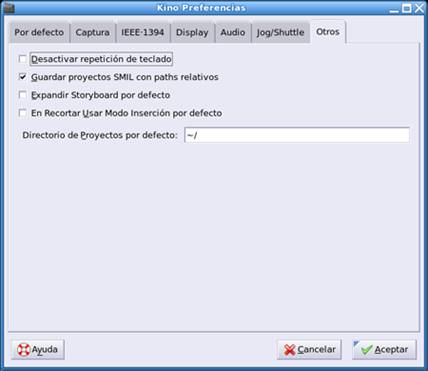
Task: Open the Audio tab
Action: coord(233,33)
